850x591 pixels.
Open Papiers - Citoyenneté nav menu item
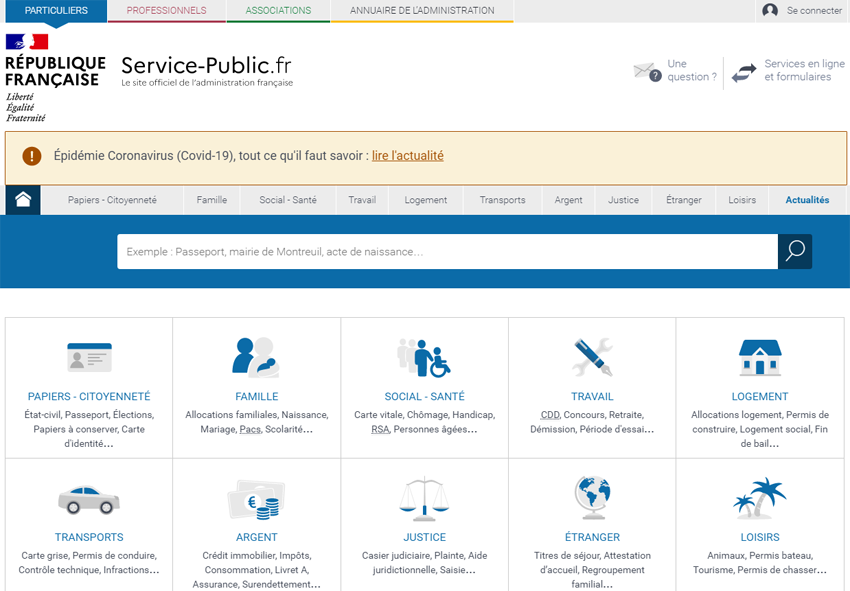pos(112,200)
